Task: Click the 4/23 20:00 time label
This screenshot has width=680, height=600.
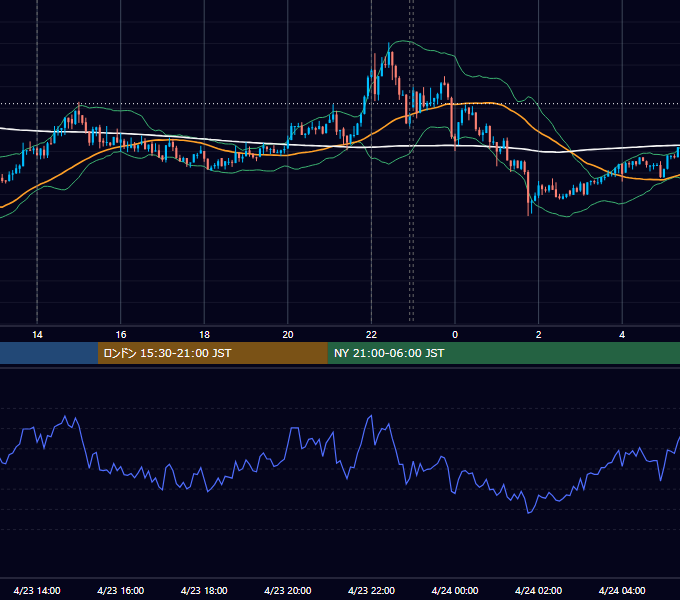Action: 288,590
